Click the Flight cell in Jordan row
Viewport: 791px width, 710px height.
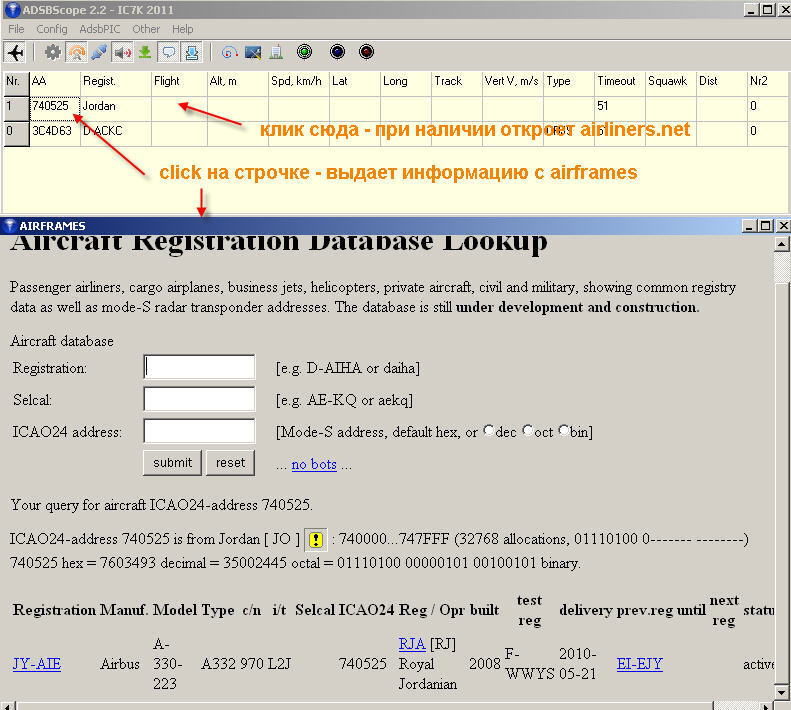coord(180,108)
